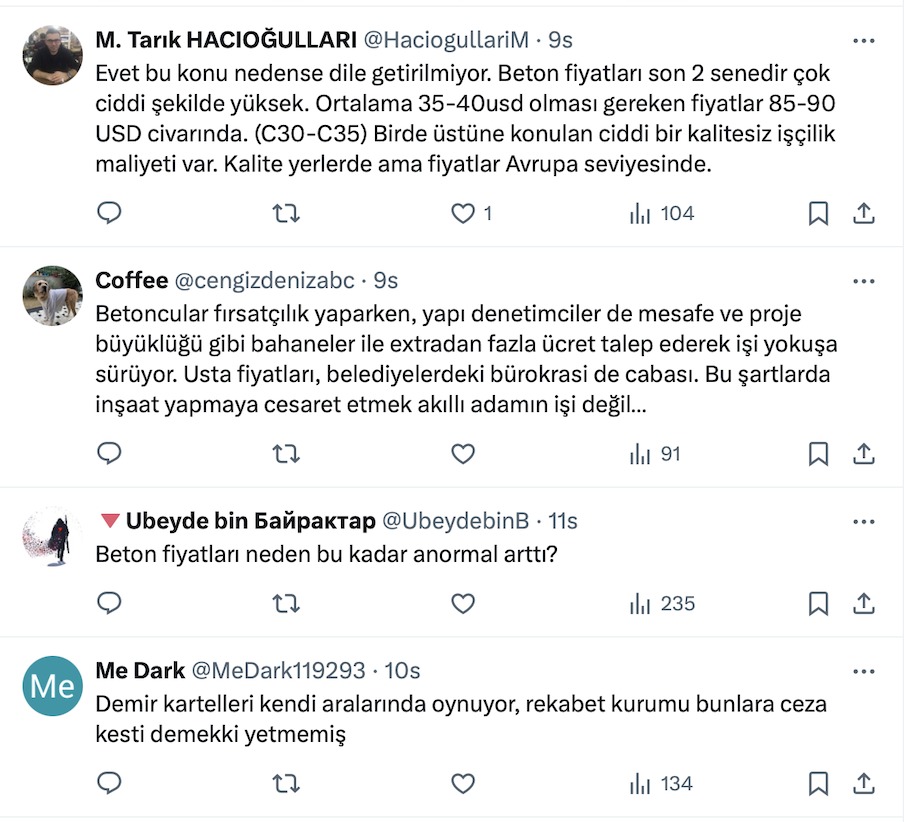Retweet Me Dark's tweet
The image size is (904, 822).
click(286, 783)
